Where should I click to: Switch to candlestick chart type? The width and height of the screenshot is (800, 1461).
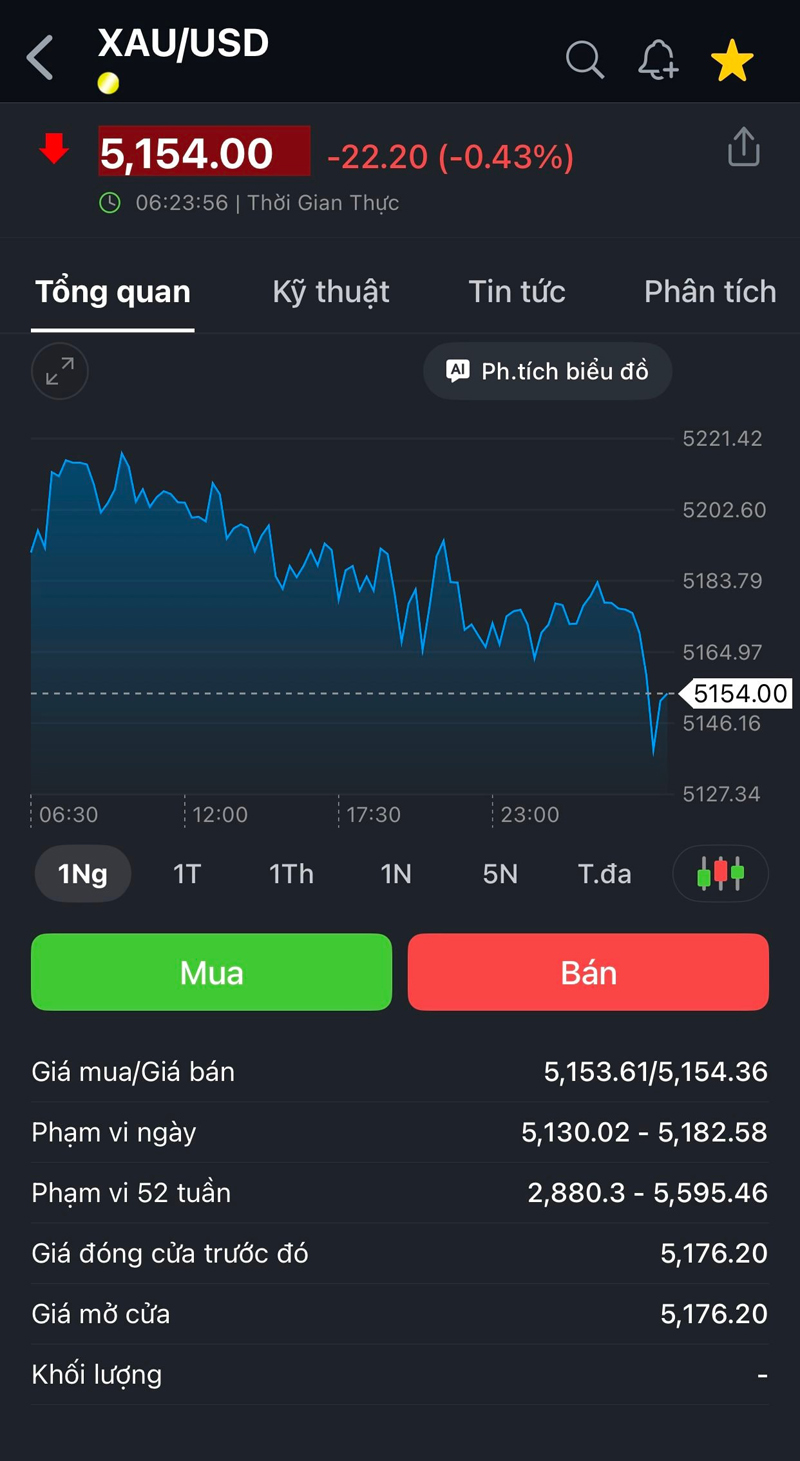click(x=720, y=873)
